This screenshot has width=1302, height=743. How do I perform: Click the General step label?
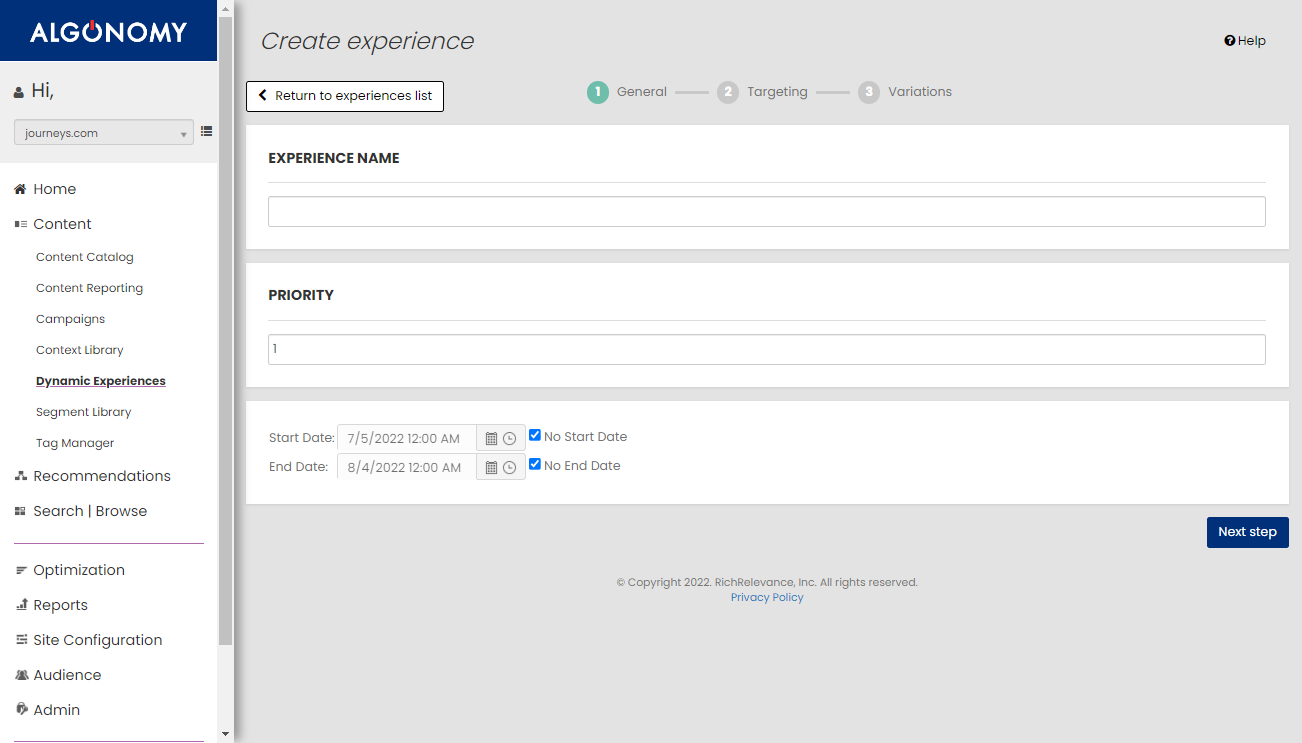click(x=642, y=92)
